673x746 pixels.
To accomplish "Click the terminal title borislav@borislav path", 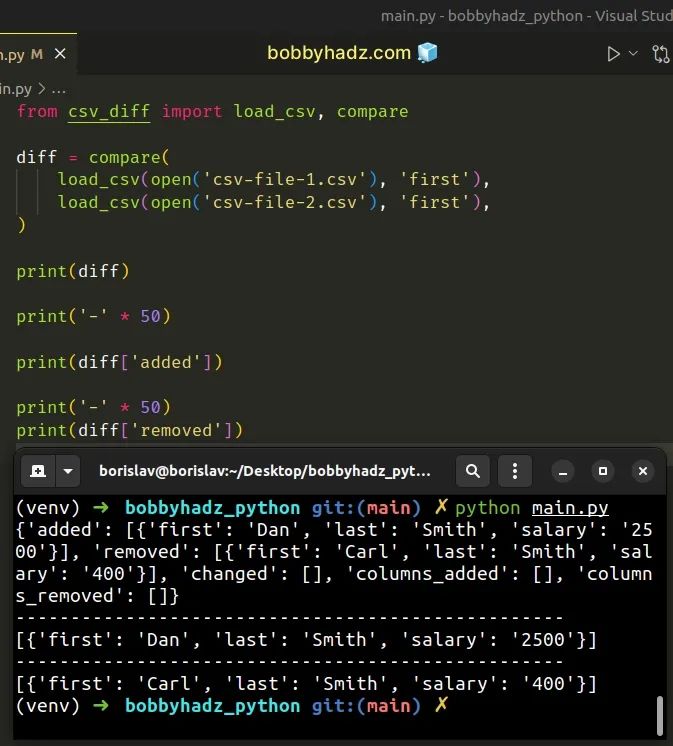I will click(264, 471).
